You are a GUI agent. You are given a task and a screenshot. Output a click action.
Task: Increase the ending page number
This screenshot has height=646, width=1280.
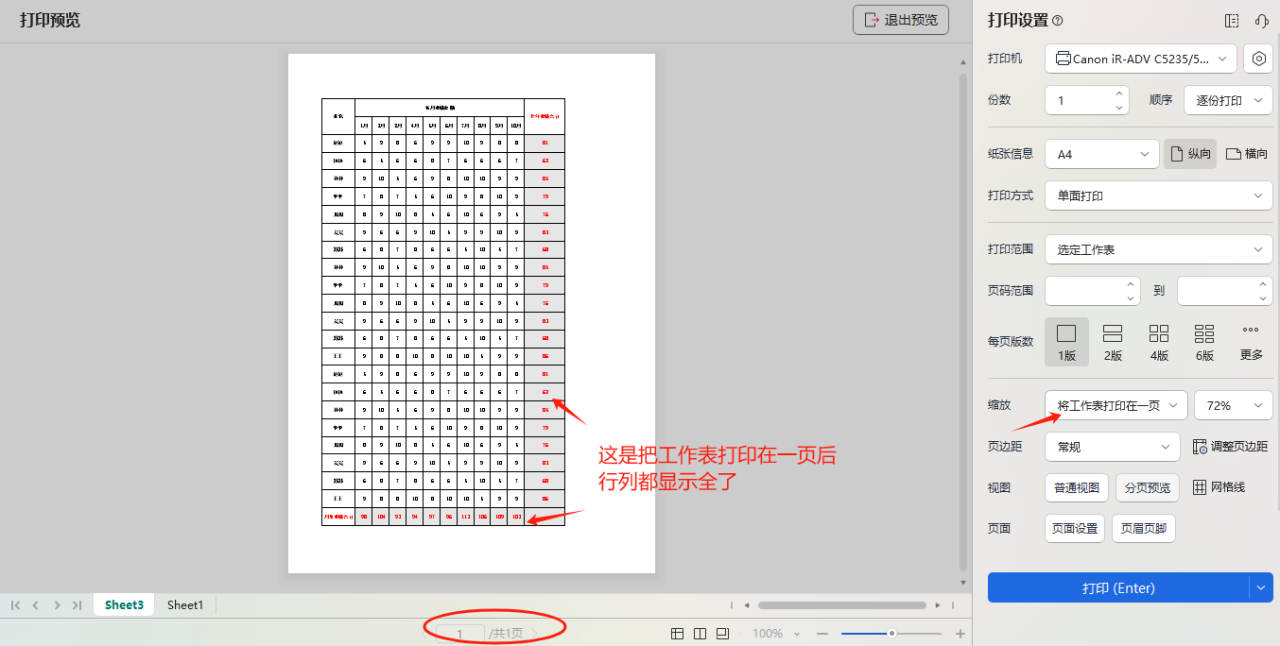[x=1264, y=284]
